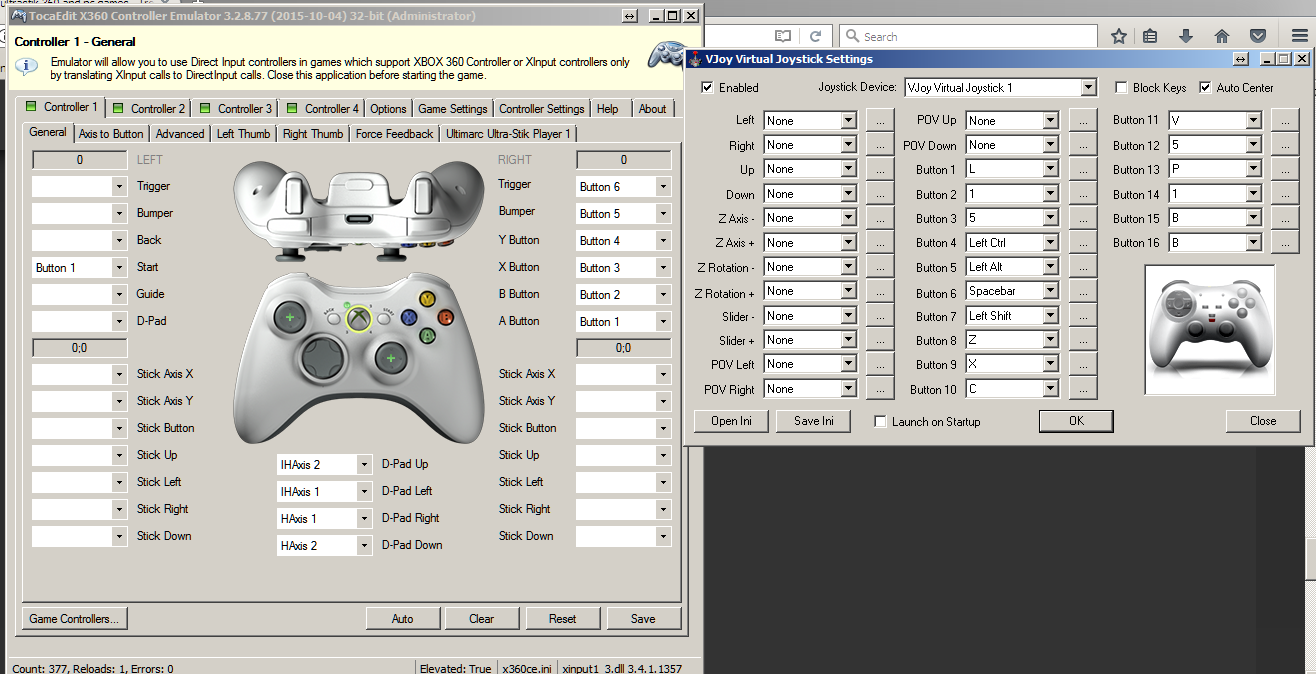Open the Ultimarc Ultra-Stik Player 1 tab

[508, 134]
